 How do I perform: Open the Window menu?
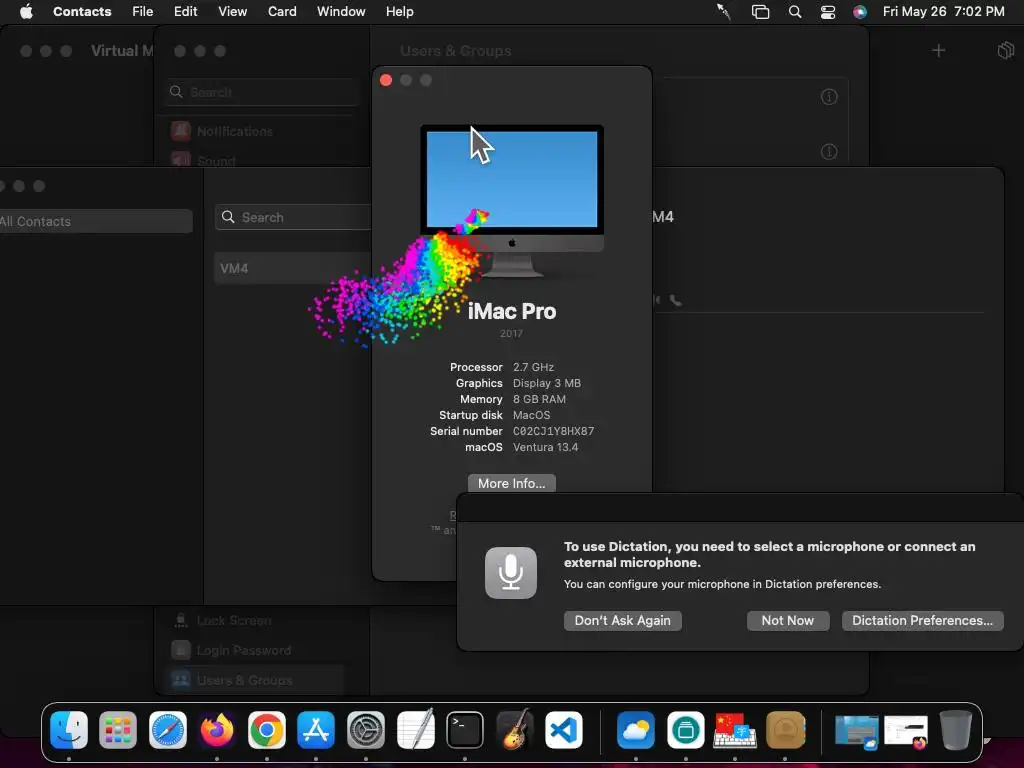[x=341, y=11]
